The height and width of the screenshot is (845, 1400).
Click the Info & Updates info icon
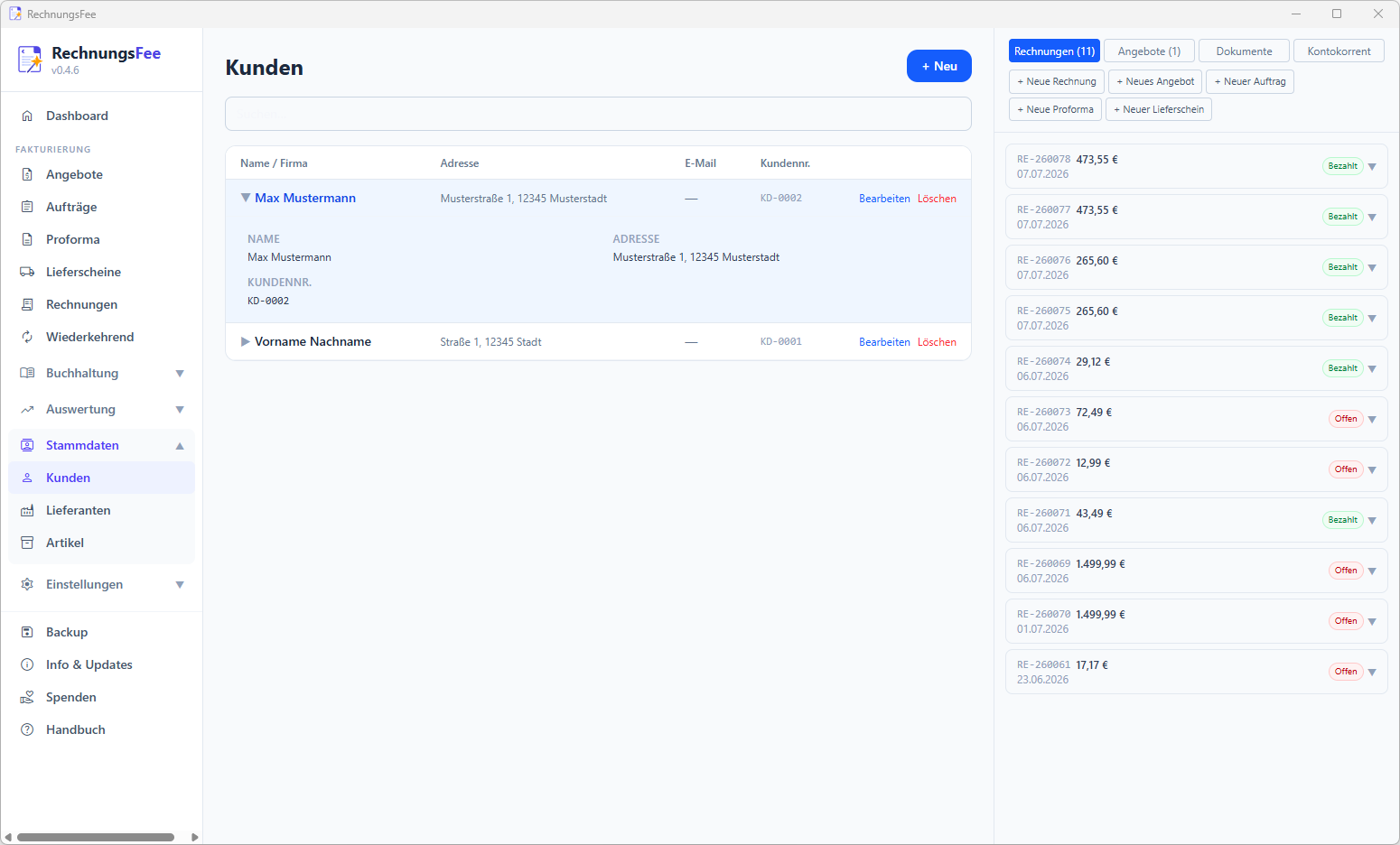tap(27, 664)
